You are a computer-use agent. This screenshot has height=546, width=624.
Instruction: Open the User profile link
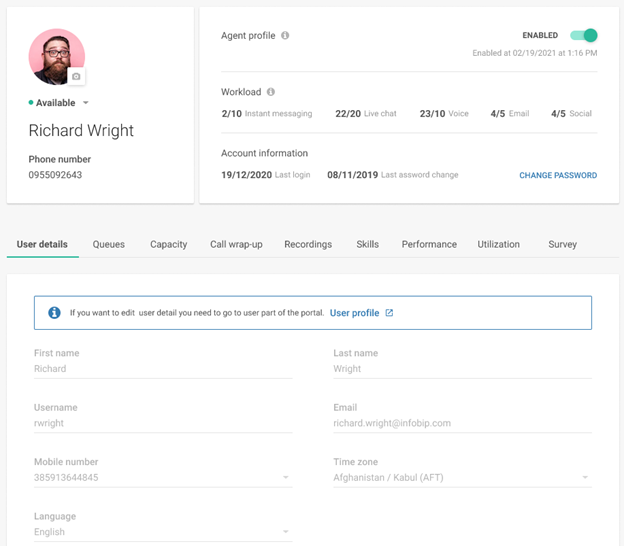(354, 313)
